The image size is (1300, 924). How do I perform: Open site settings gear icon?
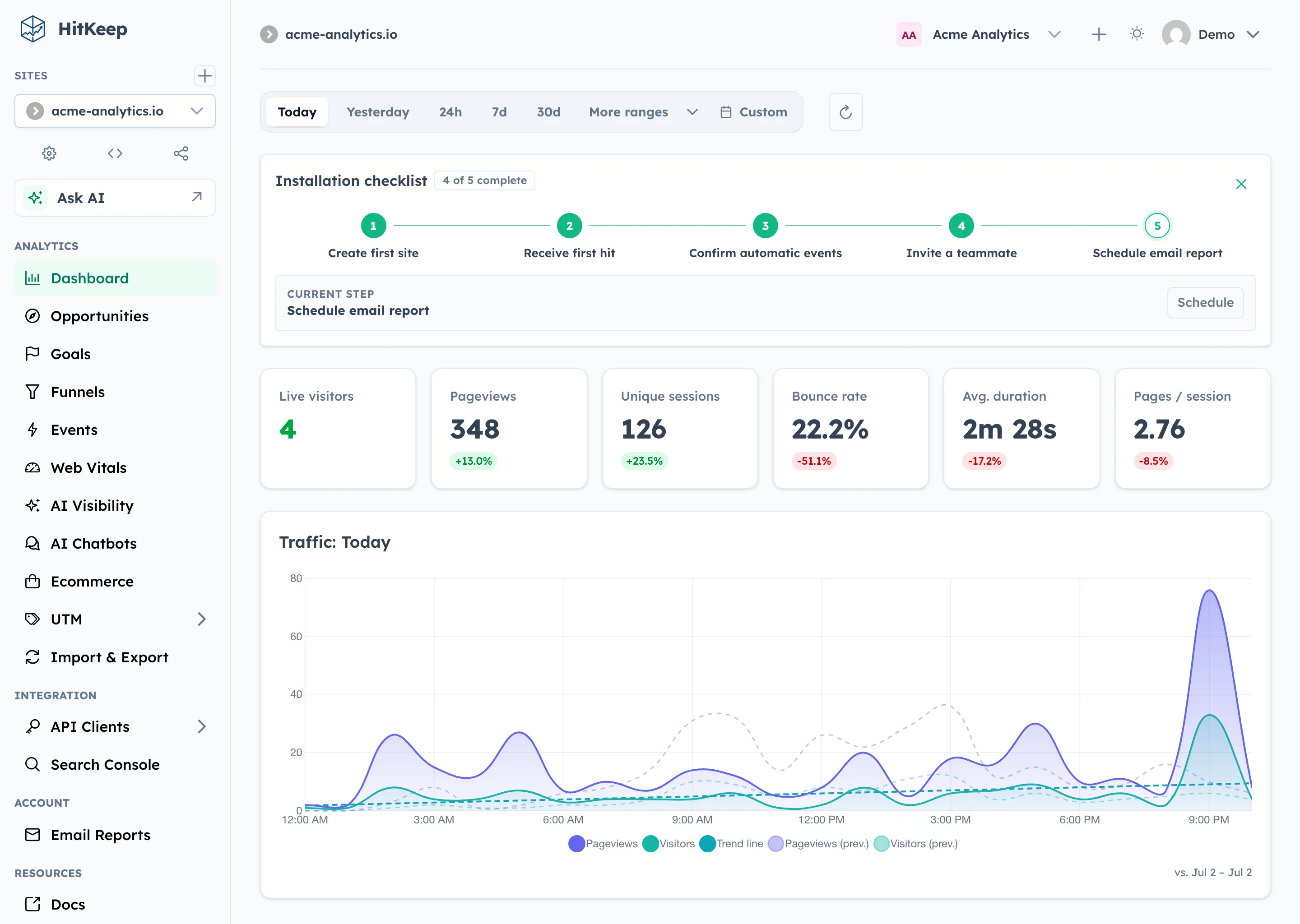point(50,153)
